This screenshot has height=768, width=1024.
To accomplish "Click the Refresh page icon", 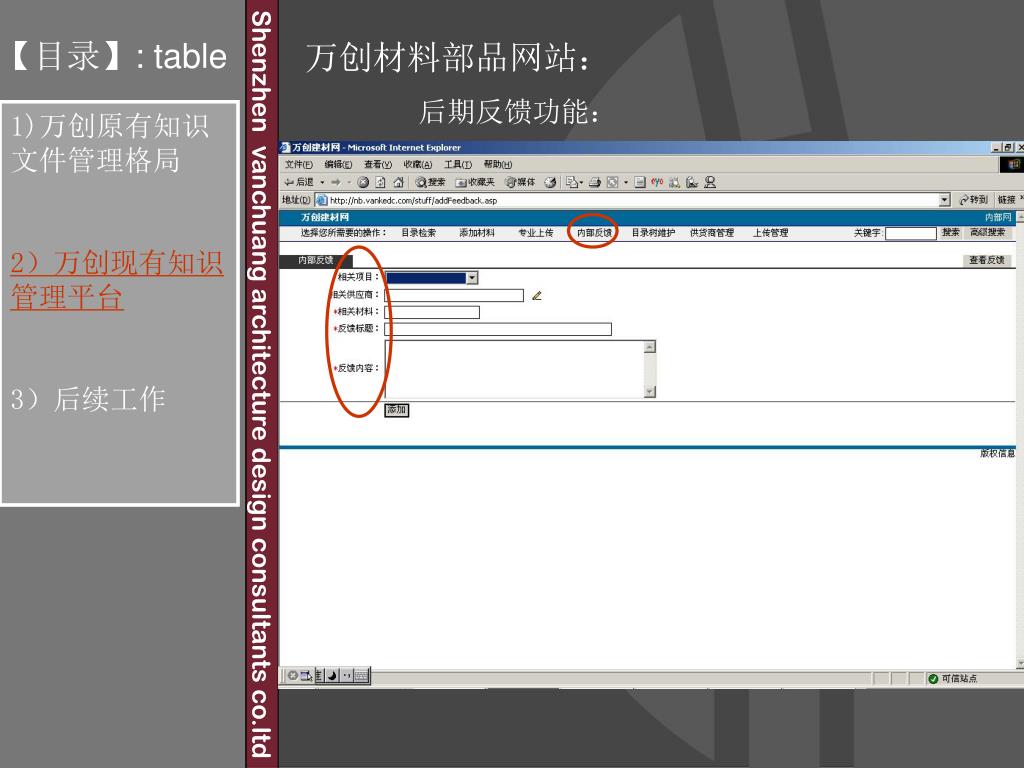I will tap(381, 182).
